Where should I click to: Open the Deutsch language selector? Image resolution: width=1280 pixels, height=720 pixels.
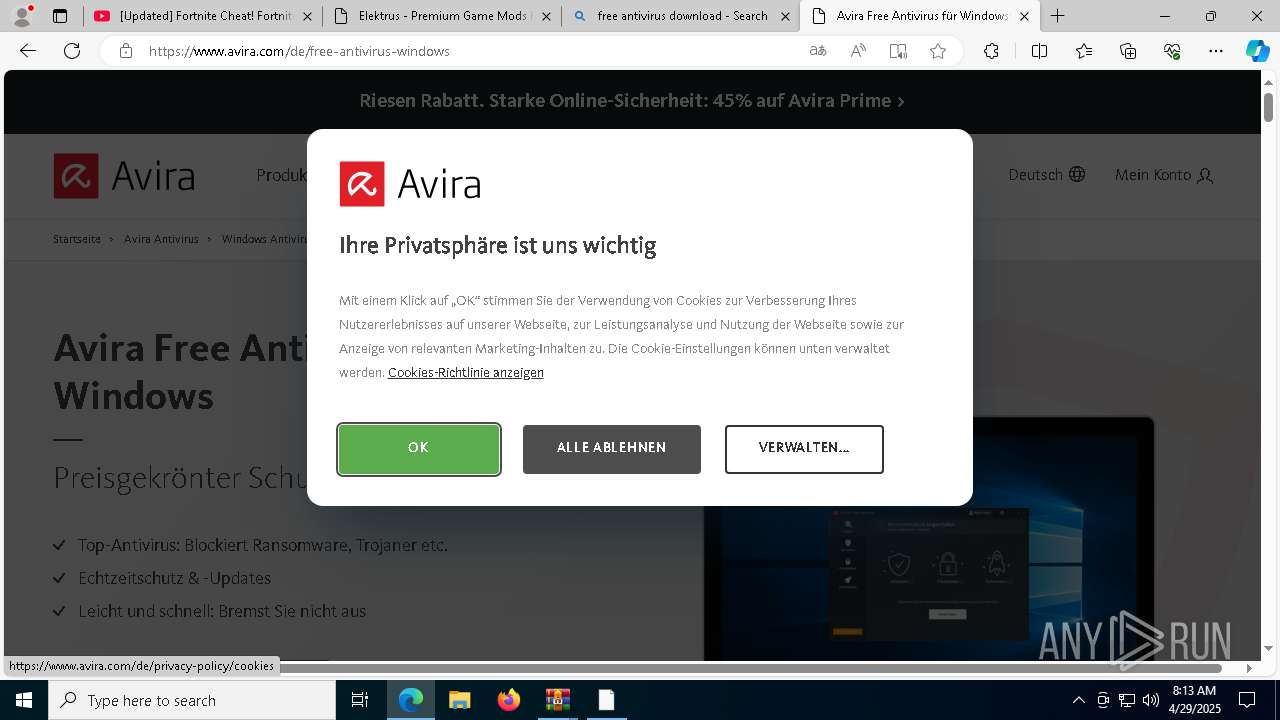point(1046,175)
